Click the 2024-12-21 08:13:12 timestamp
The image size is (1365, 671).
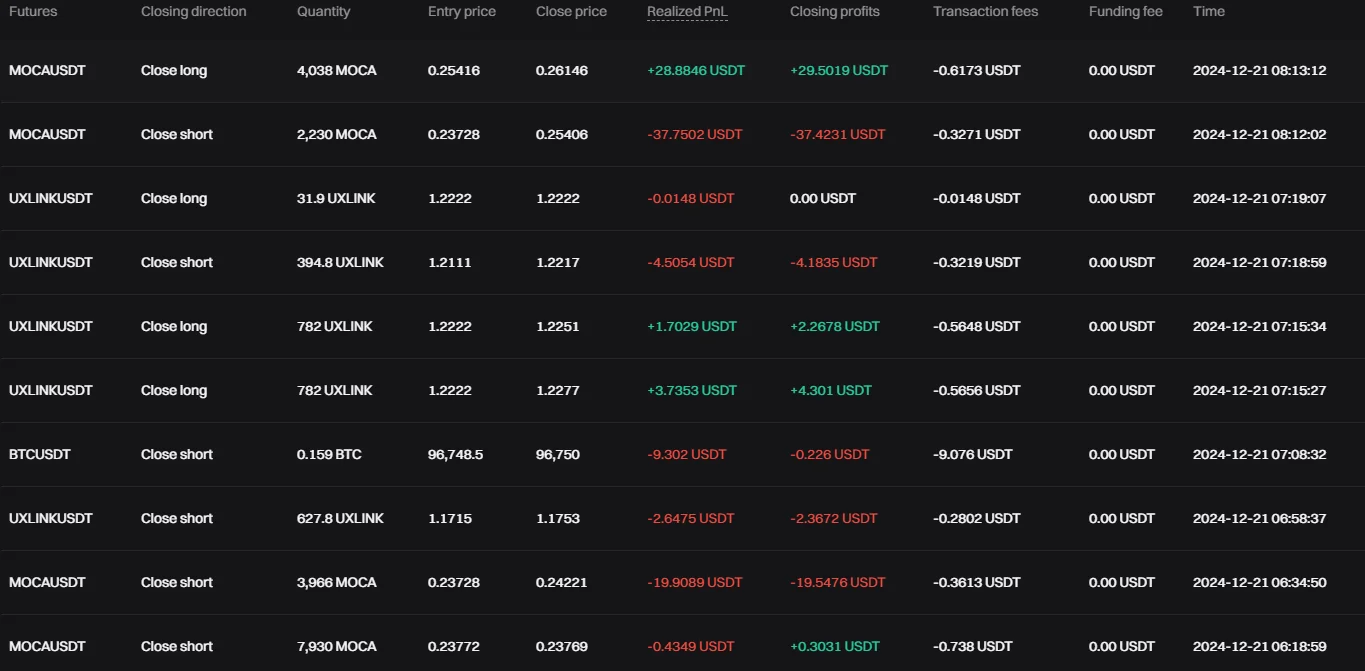click(x=1259, y=71)
